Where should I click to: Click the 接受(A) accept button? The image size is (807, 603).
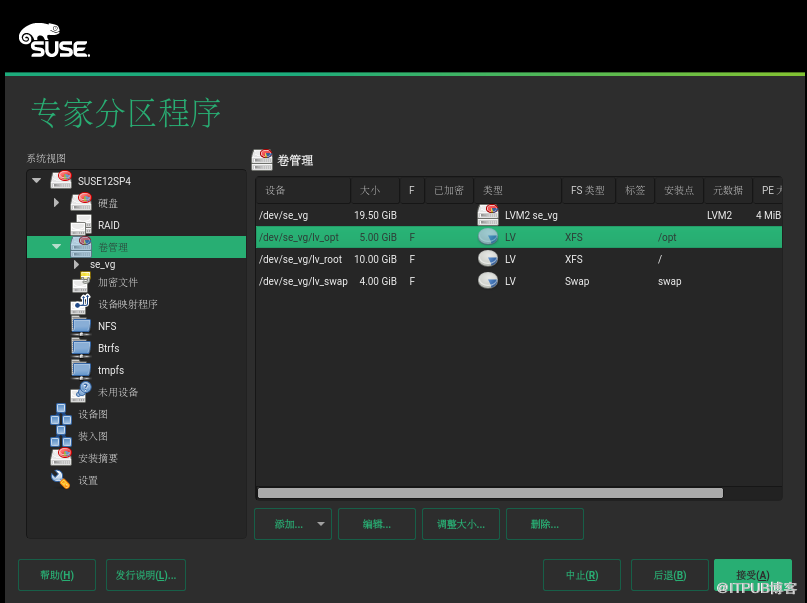pyautogui.click(x=752, y=575)
